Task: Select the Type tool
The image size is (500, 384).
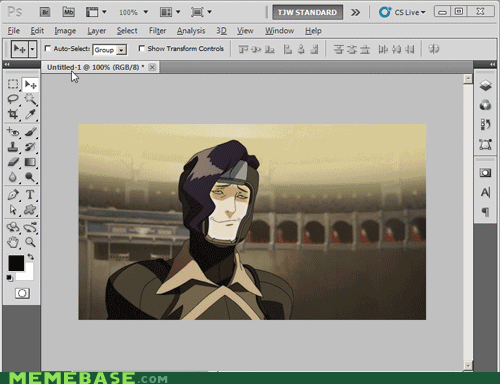Action: click(30, 195)
